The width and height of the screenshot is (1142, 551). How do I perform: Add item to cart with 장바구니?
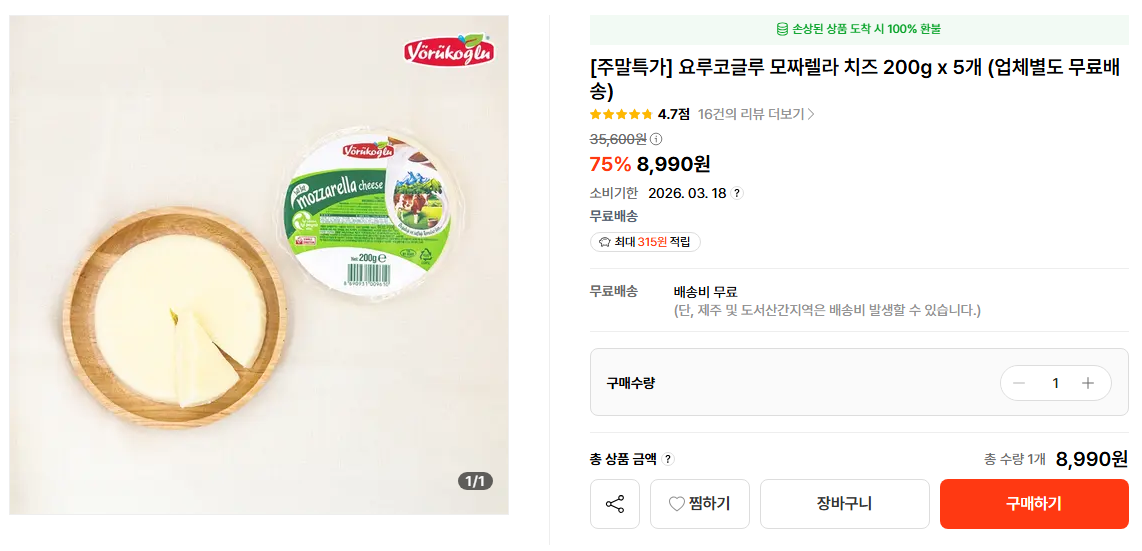pos(844,504)
